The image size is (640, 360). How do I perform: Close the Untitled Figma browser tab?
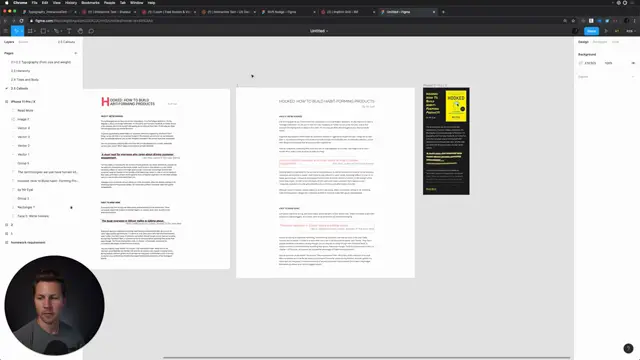pos(434,12)
